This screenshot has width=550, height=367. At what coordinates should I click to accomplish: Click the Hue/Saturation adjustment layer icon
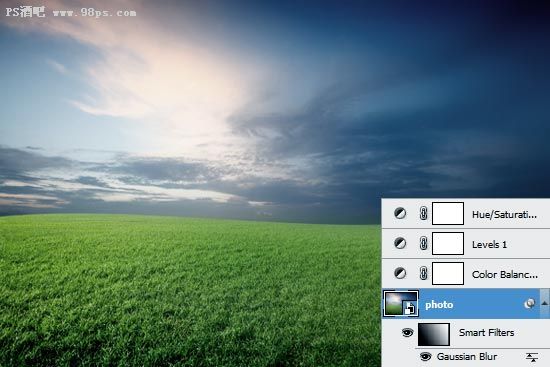400,213
